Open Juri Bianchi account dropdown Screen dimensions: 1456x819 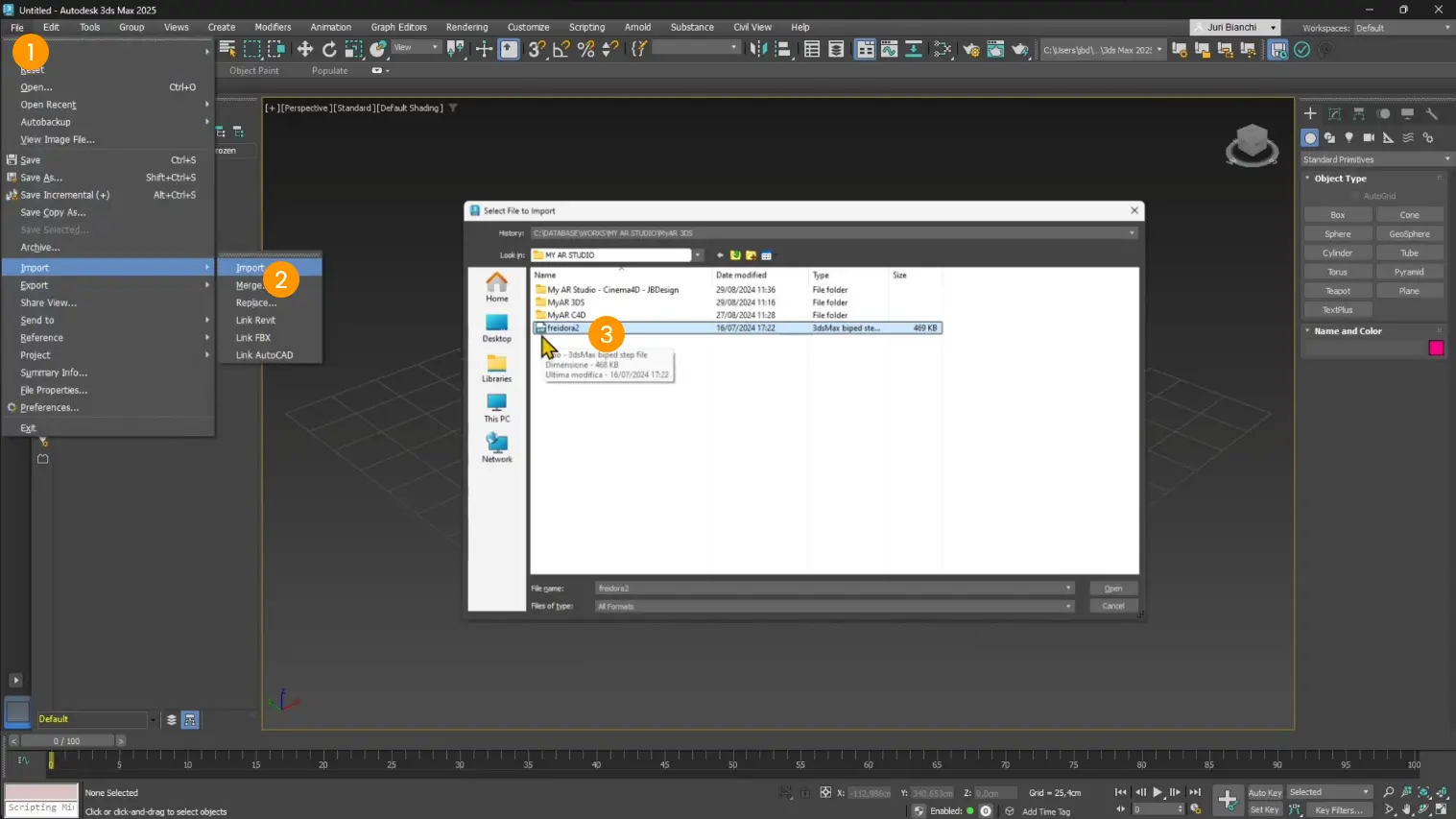(1235, 28)
